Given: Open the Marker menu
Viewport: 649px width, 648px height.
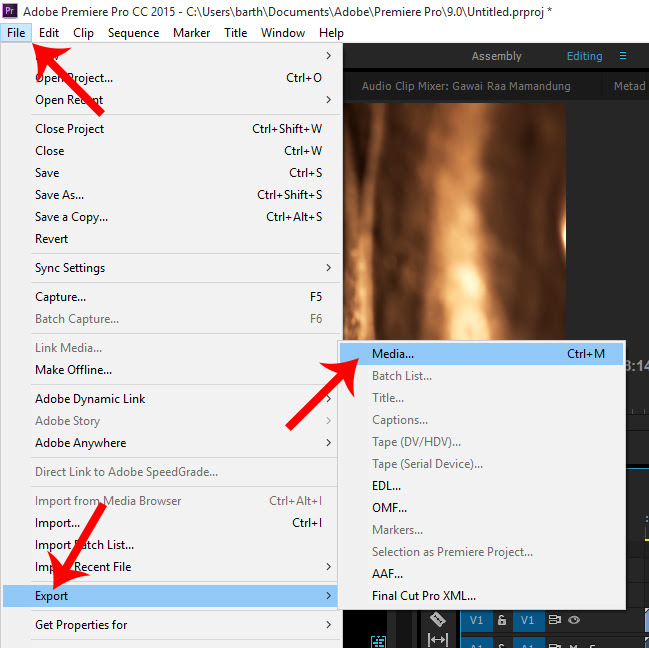Looking at the screenshot, I should (191, 33).
